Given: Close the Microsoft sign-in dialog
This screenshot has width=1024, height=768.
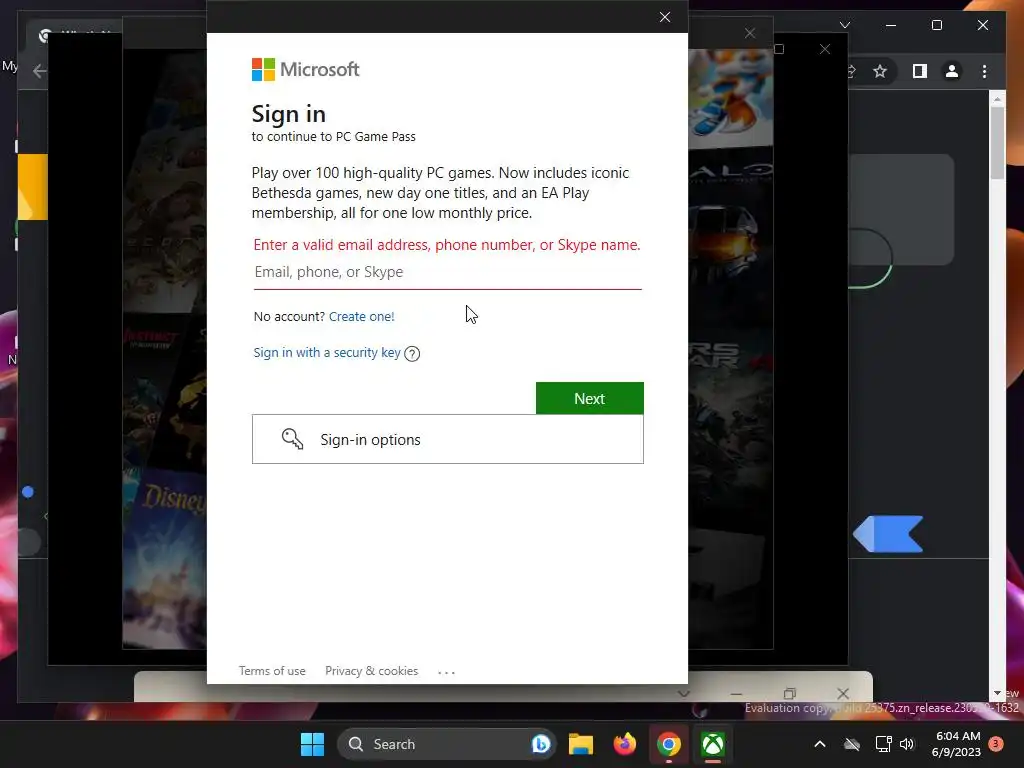Looking at the screenshot, I should coord(664,17).
